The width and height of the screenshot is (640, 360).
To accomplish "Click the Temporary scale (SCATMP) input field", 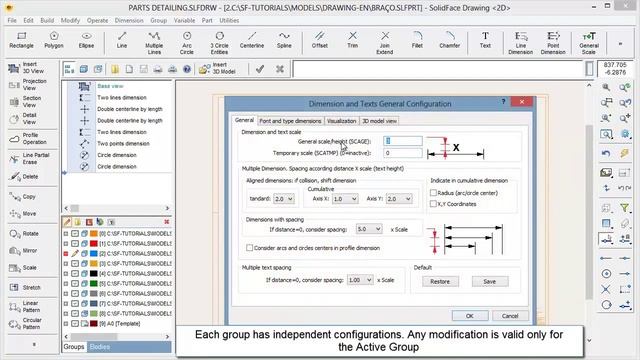I will click(x=403, y=153).
